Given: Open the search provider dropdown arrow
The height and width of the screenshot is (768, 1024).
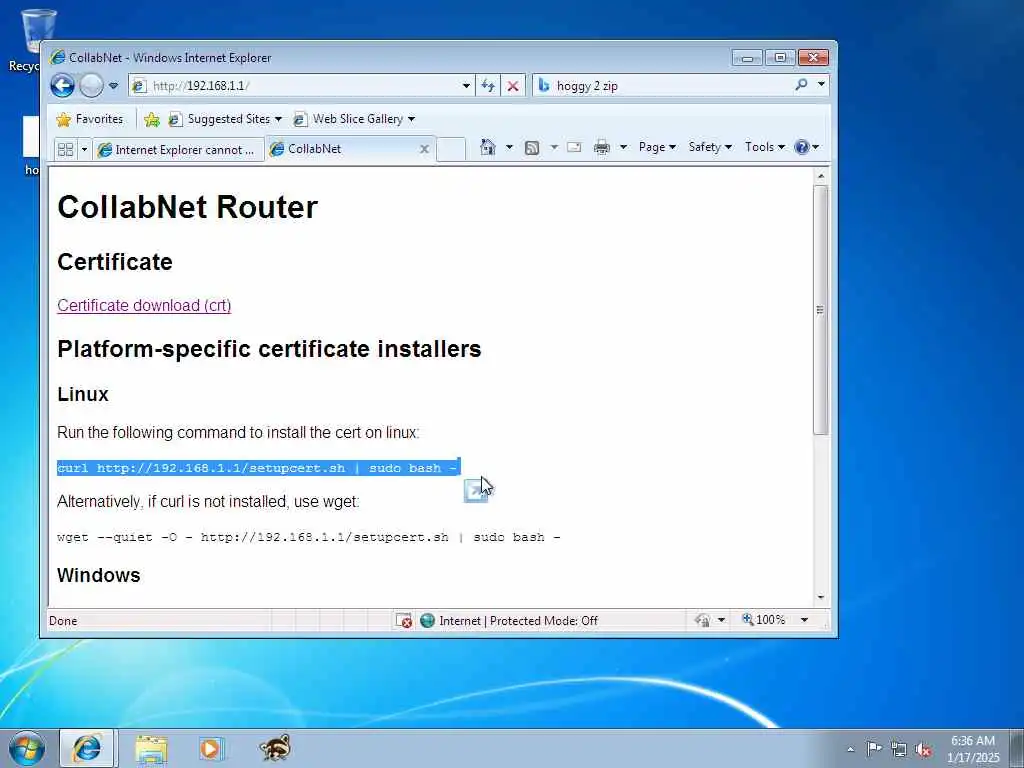Looking at the screenshot, I should point(822,85).
